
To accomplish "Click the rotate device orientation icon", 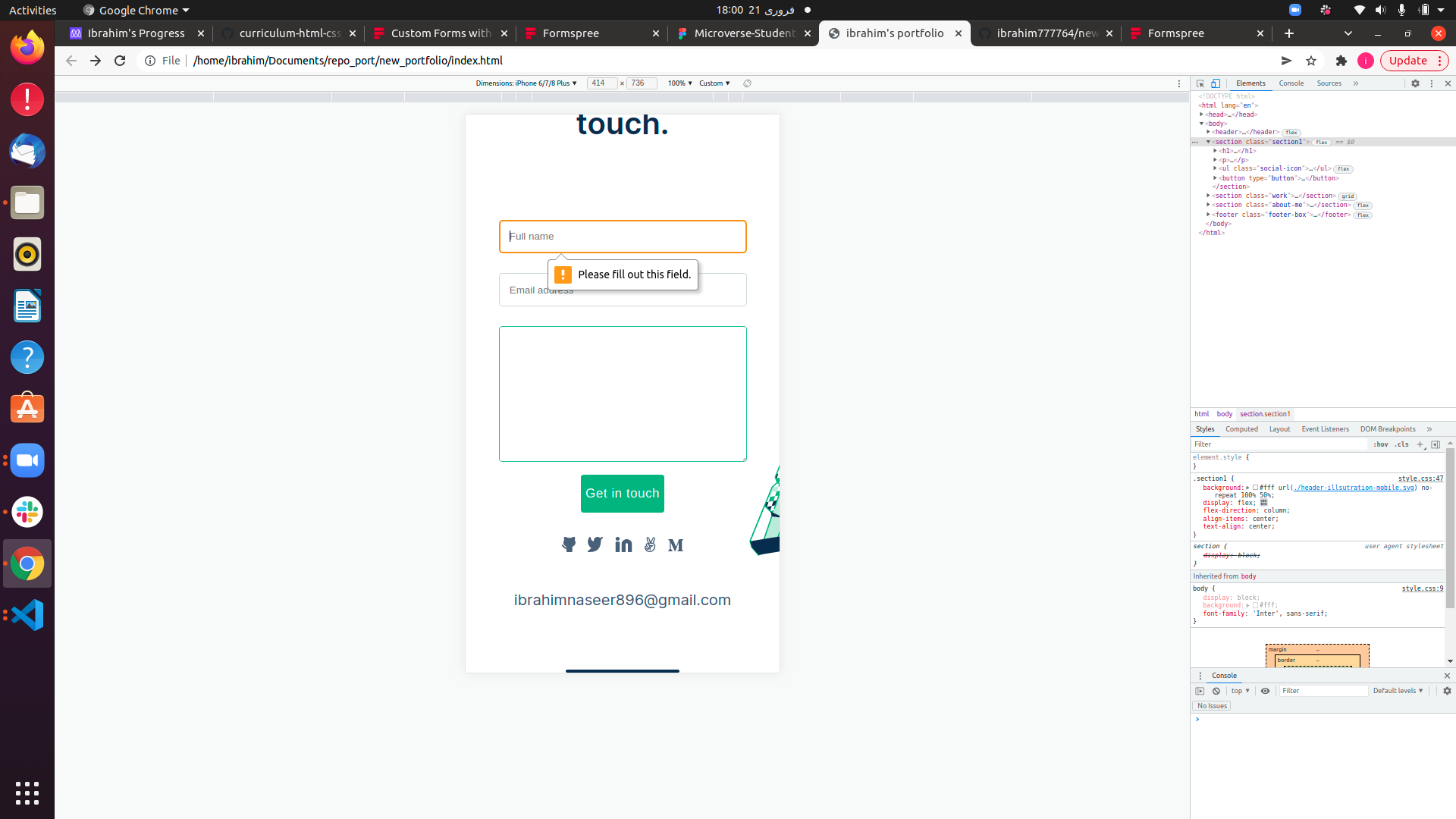I will [x=747, y=83].
